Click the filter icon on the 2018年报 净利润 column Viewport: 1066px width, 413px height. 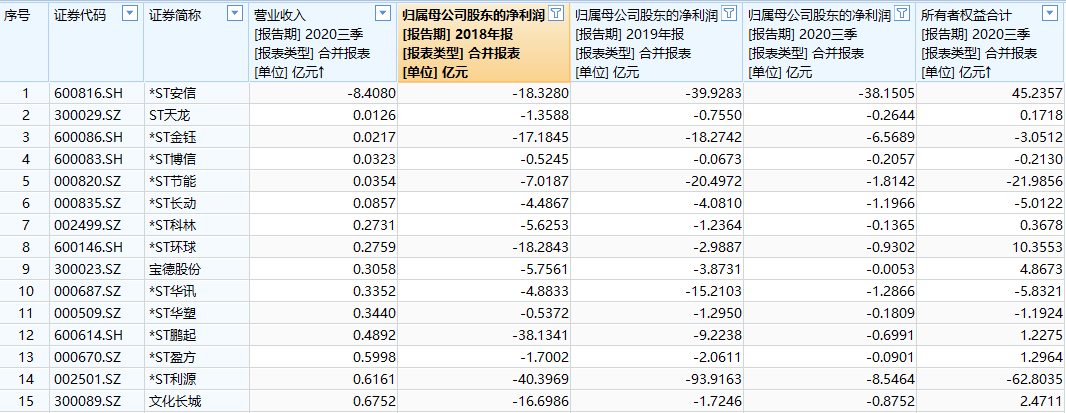tap(556, 14)
